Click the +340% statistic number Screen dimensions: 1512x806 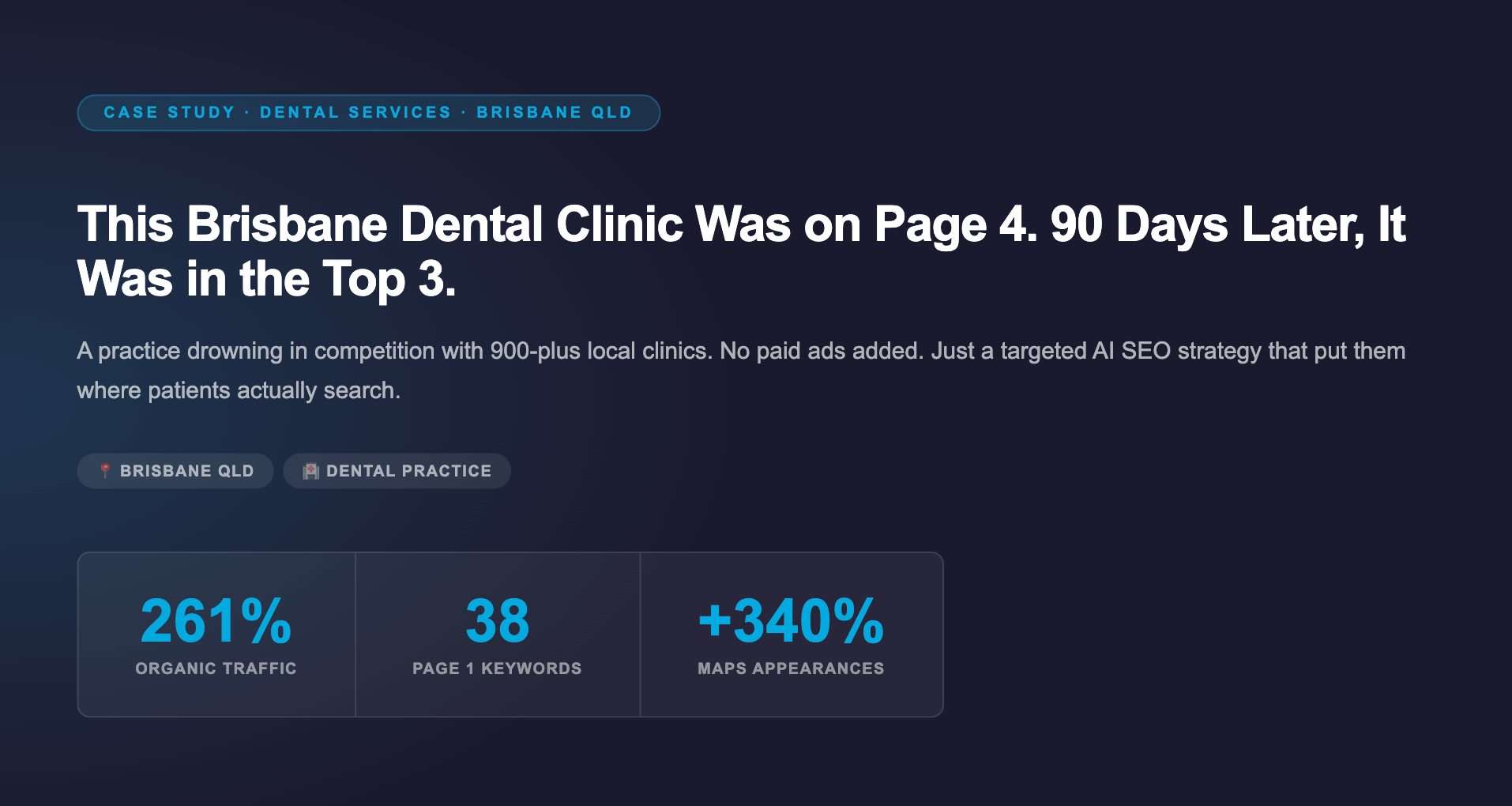[791, 621]
